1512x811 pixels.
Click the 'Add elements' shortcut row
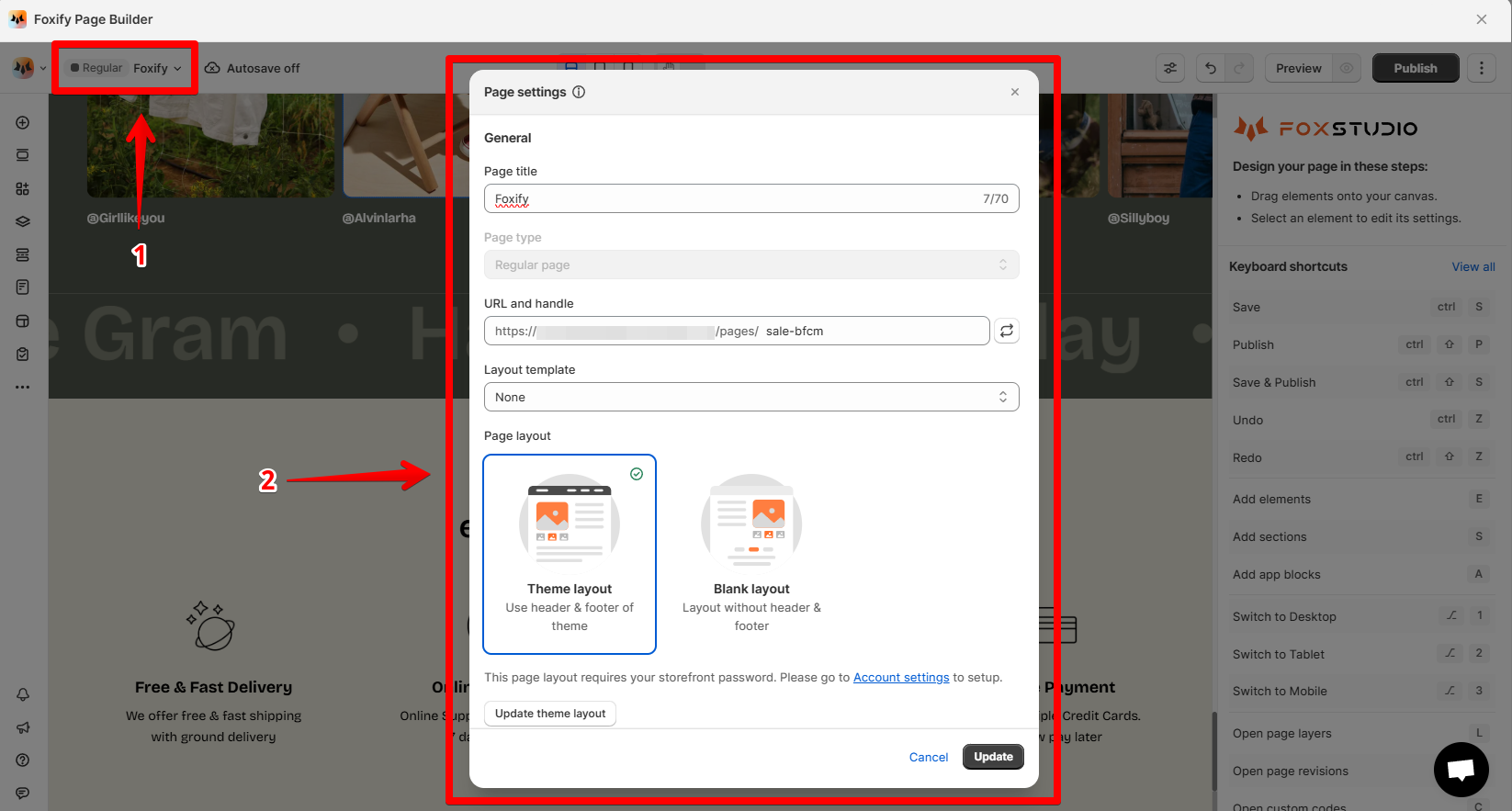click(1361, 499)
